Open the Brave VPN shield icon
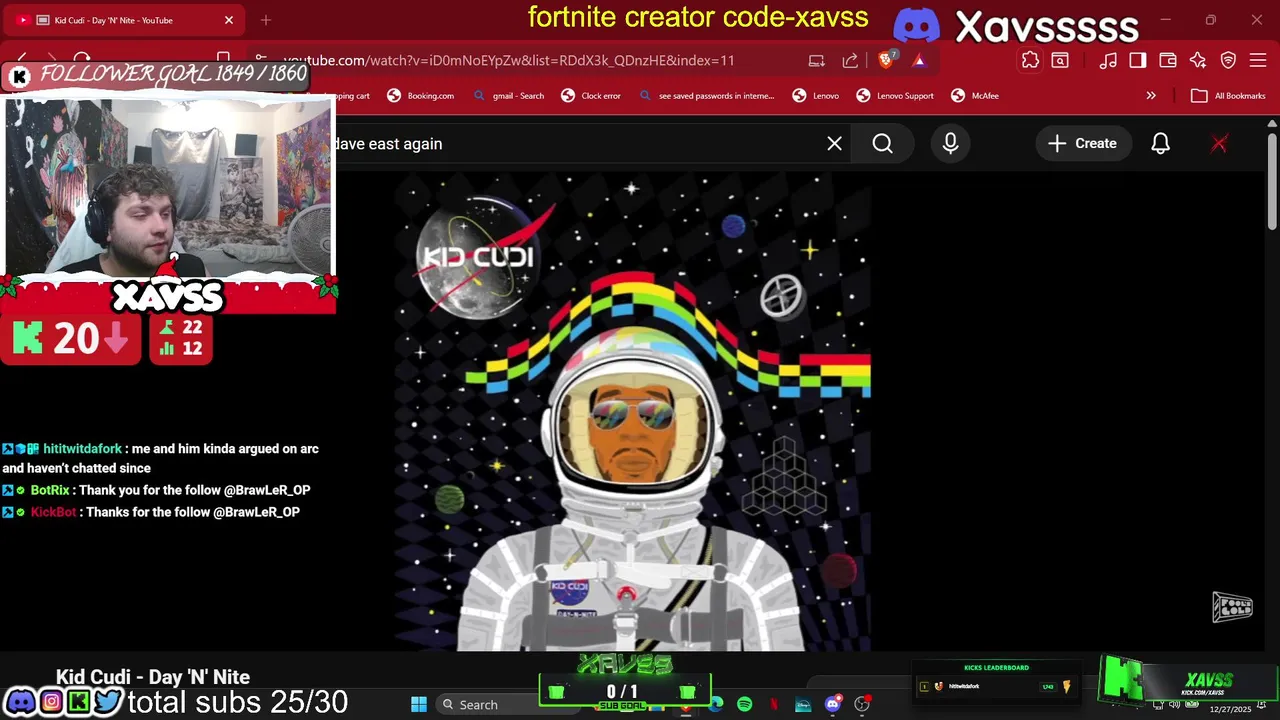1280x720 pixels. coord(1229,60)
